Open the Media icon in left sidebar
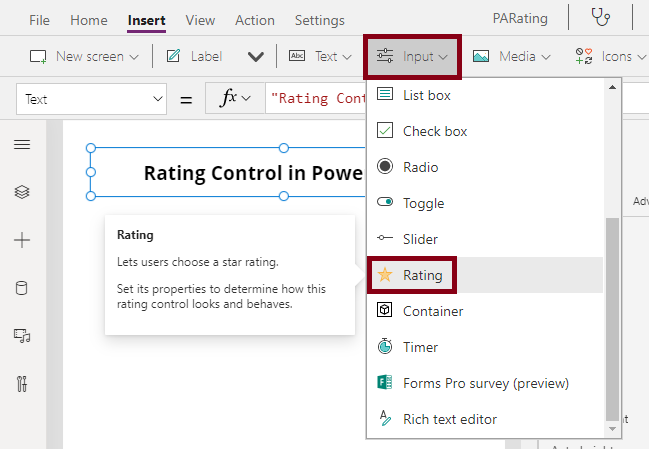The image size is (649, 451). tap(22, 336)
